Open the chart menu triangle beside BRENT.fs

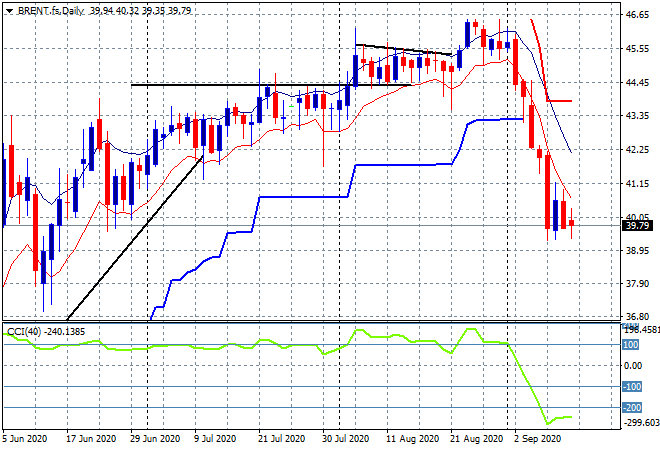(9, 11)
